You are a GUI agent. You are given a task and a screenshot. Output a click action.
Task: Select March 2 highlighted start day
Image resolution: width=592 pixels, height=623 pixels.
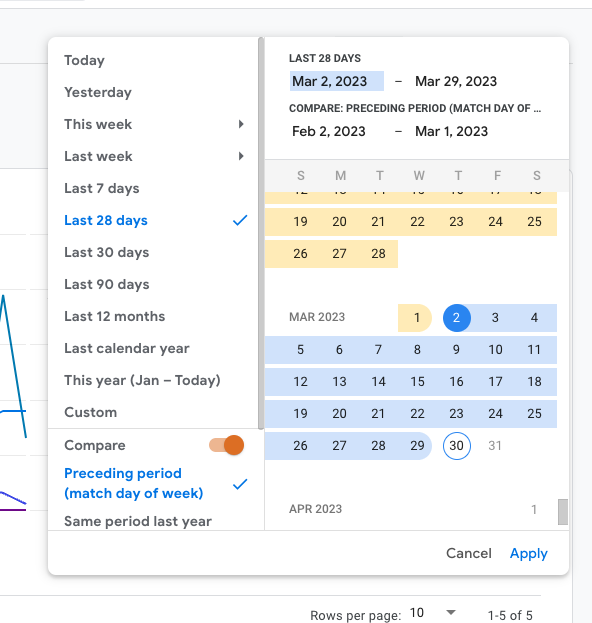point(457,318)
